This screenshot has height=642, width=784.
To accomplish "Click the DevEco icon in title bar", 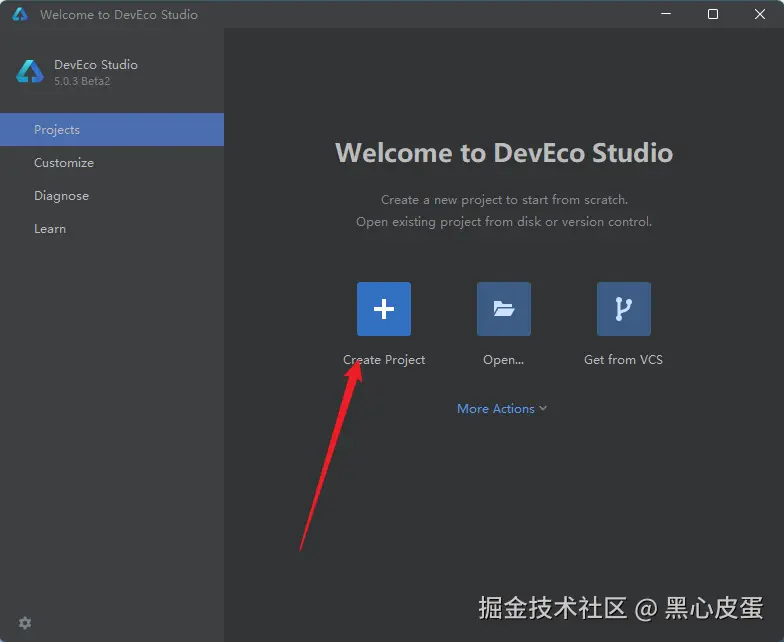I will pyautogui.click(x=20, y=14).
